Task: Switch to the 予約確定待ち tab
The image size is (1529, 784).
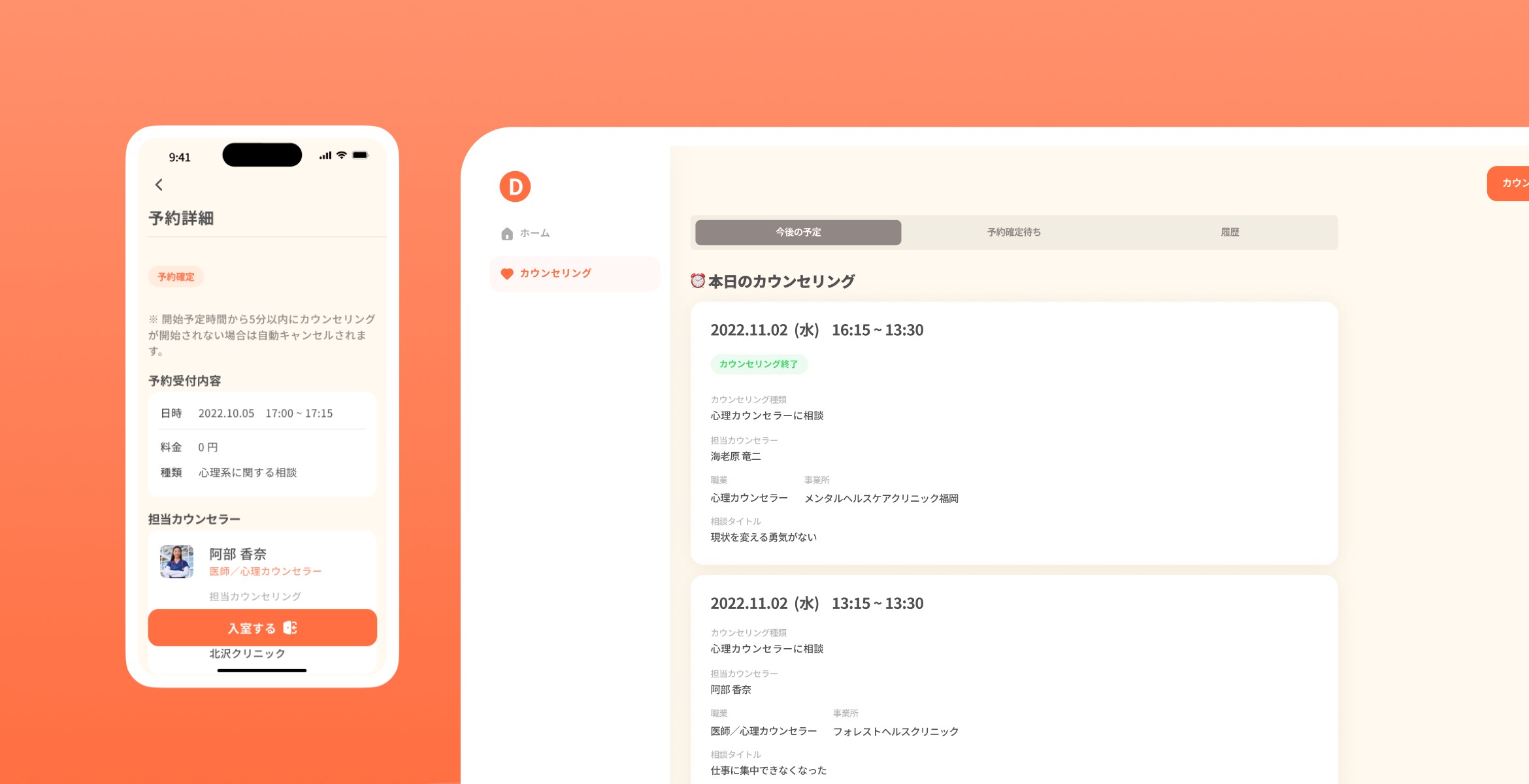Action: (1013, 233)
